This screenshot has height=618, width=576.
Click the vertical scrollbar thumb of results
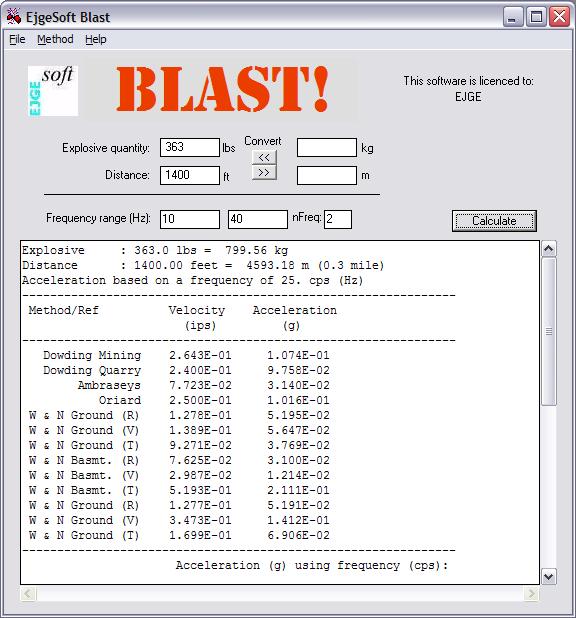549,331
